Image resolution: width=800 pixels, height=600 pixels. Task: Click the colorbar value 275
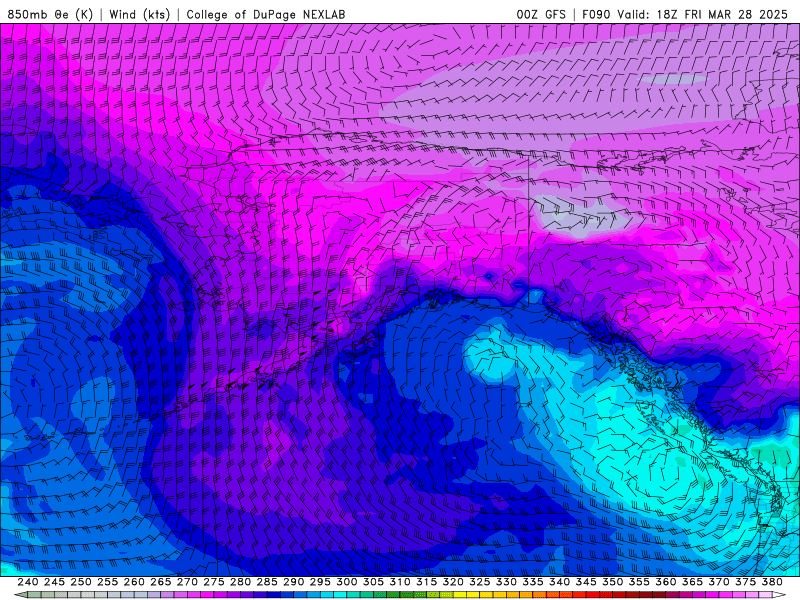[214, 582]
